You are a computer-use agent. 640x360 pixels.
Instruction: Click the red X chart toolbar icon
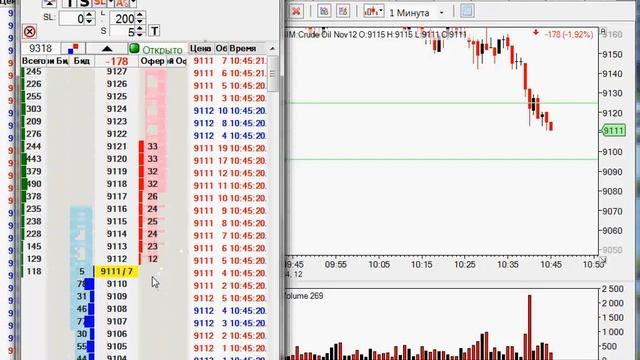point(297,11)
